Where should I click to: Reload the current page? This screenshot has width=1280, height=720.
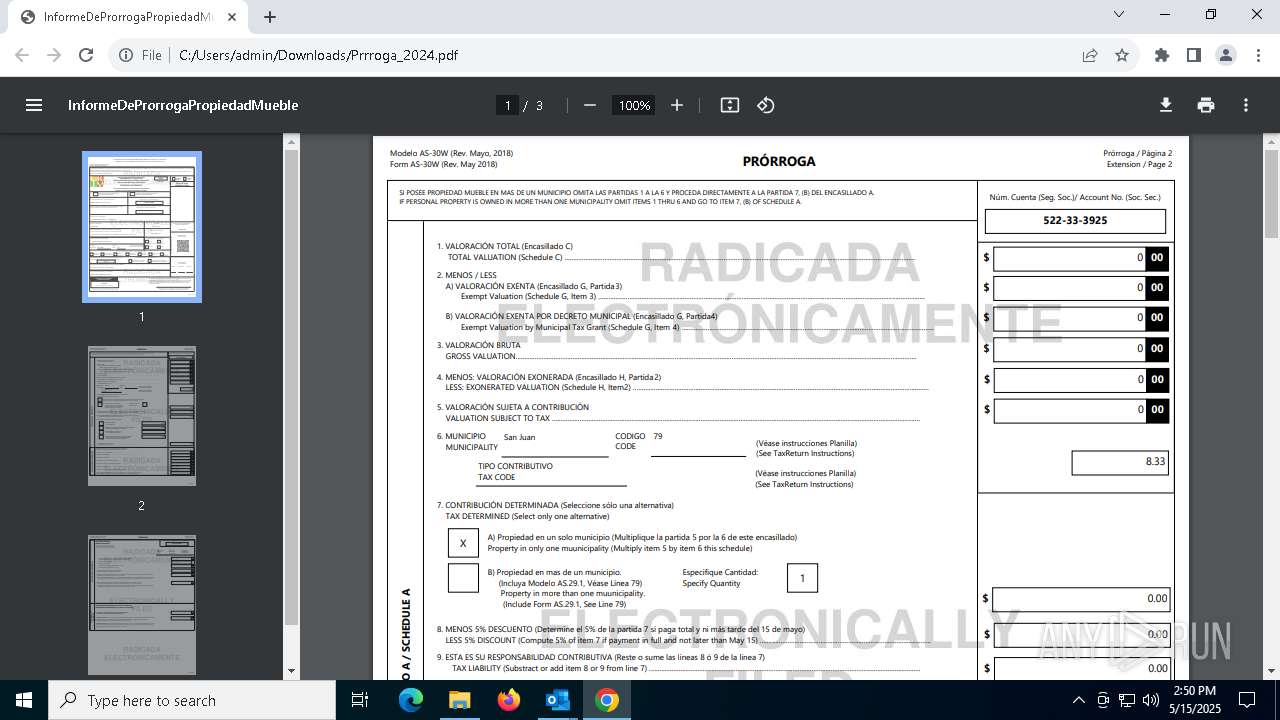[x=86, y=55]
